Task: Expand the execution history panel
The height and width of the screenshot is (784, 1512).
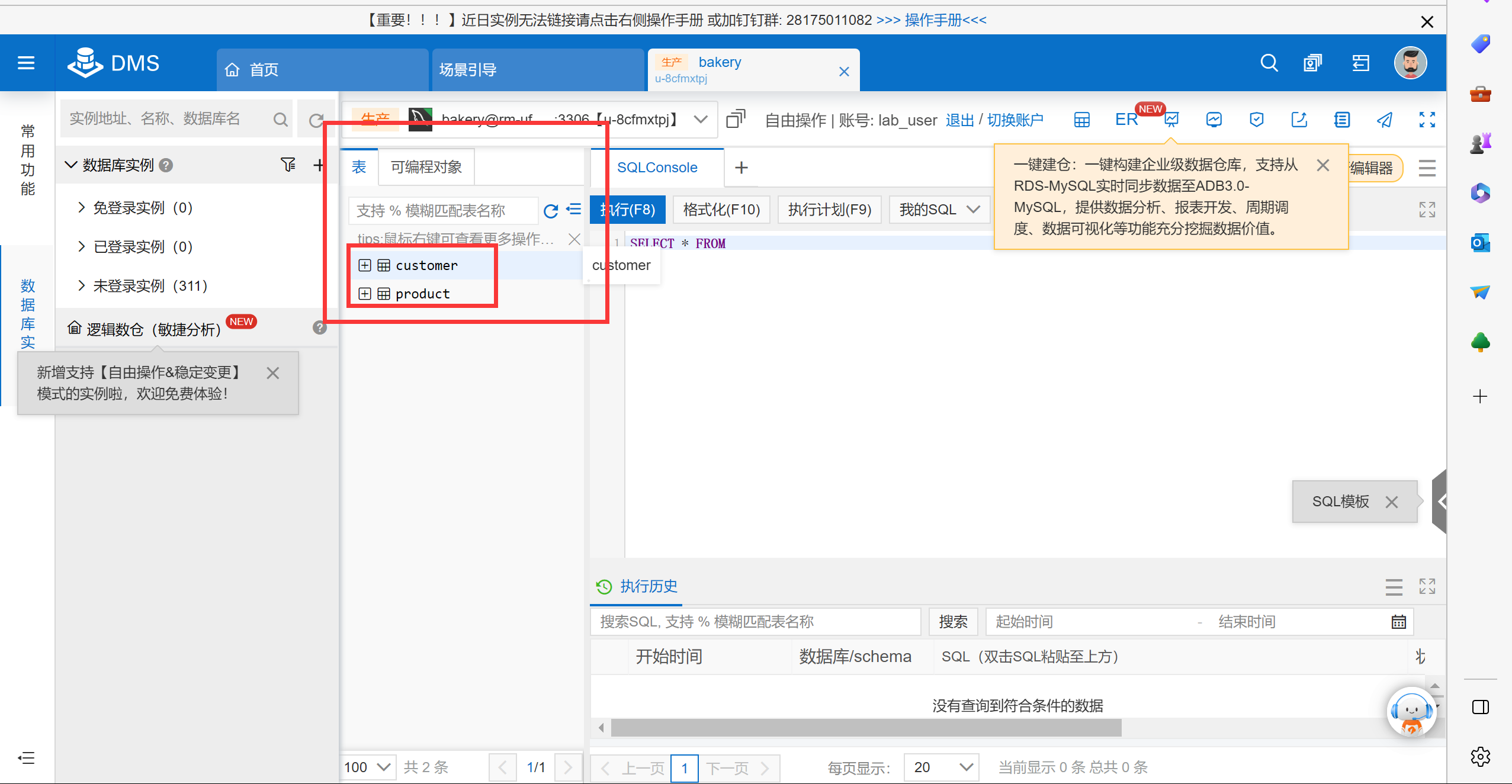Action: point(1427,586)
